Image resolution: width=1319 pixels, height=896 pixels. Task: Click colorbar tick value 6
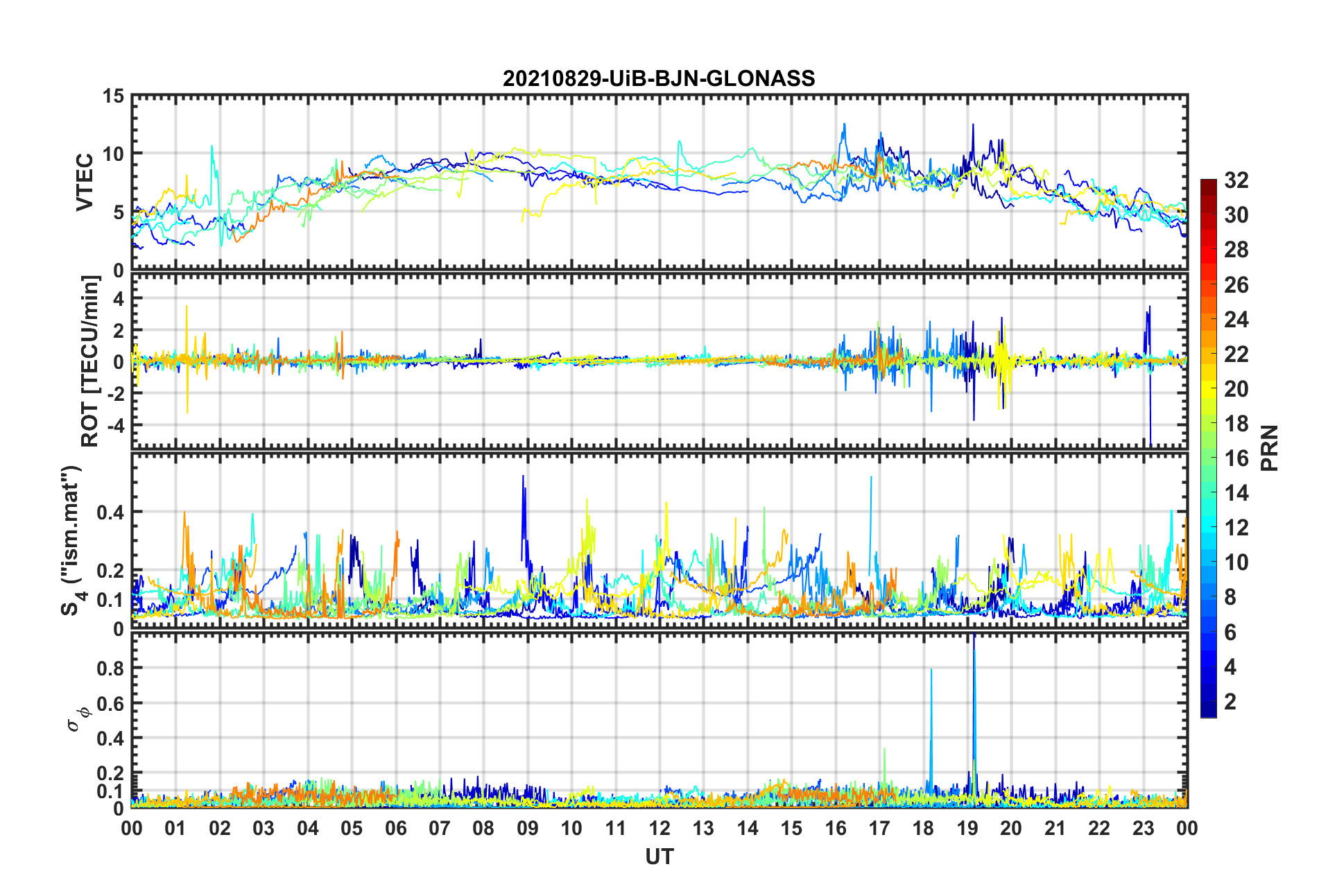(x=1230, y=632)
